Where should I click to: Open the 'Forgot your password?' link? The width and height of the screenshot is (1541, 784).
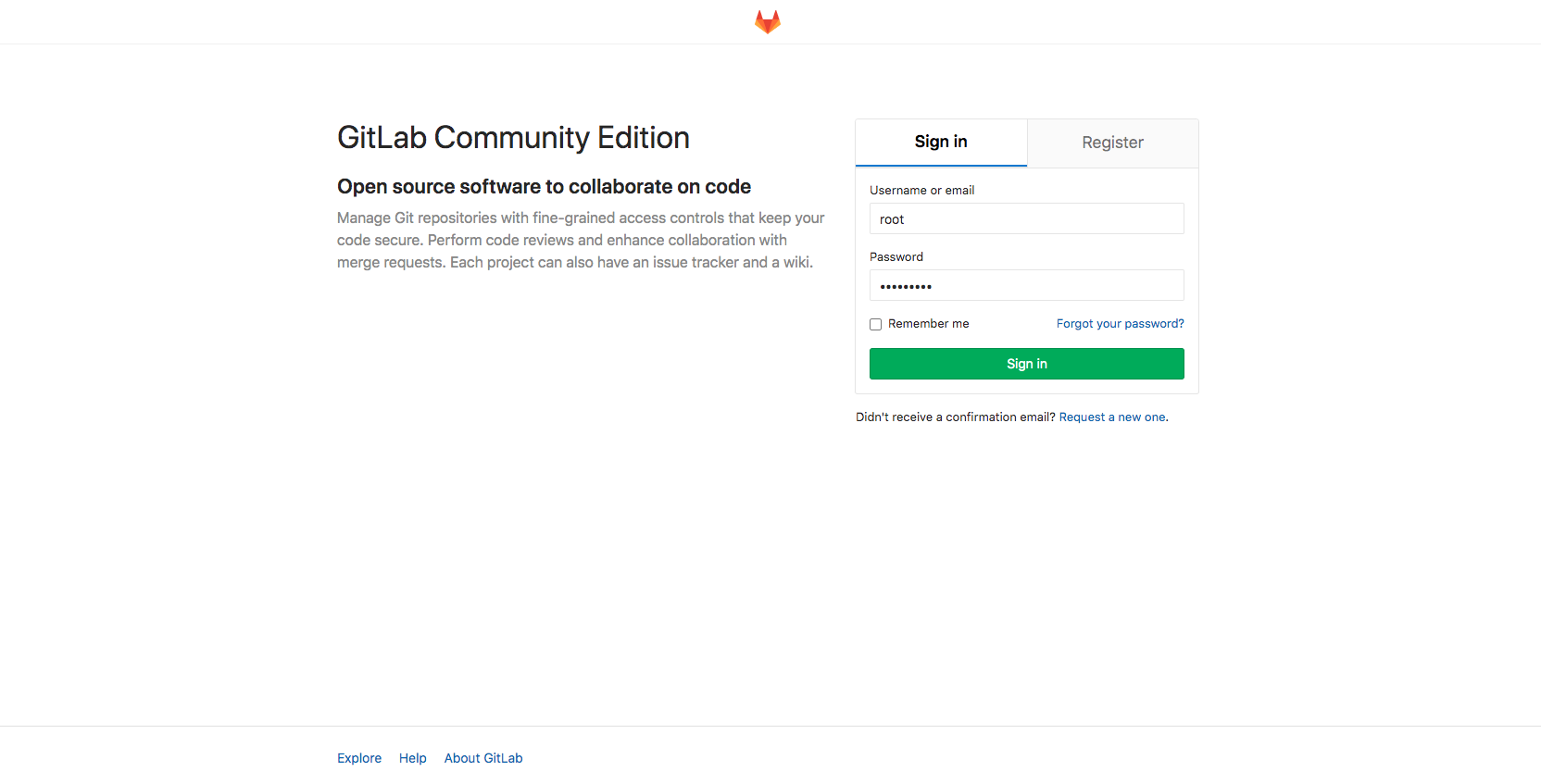pyautogui.click(x=1120, y=324)
